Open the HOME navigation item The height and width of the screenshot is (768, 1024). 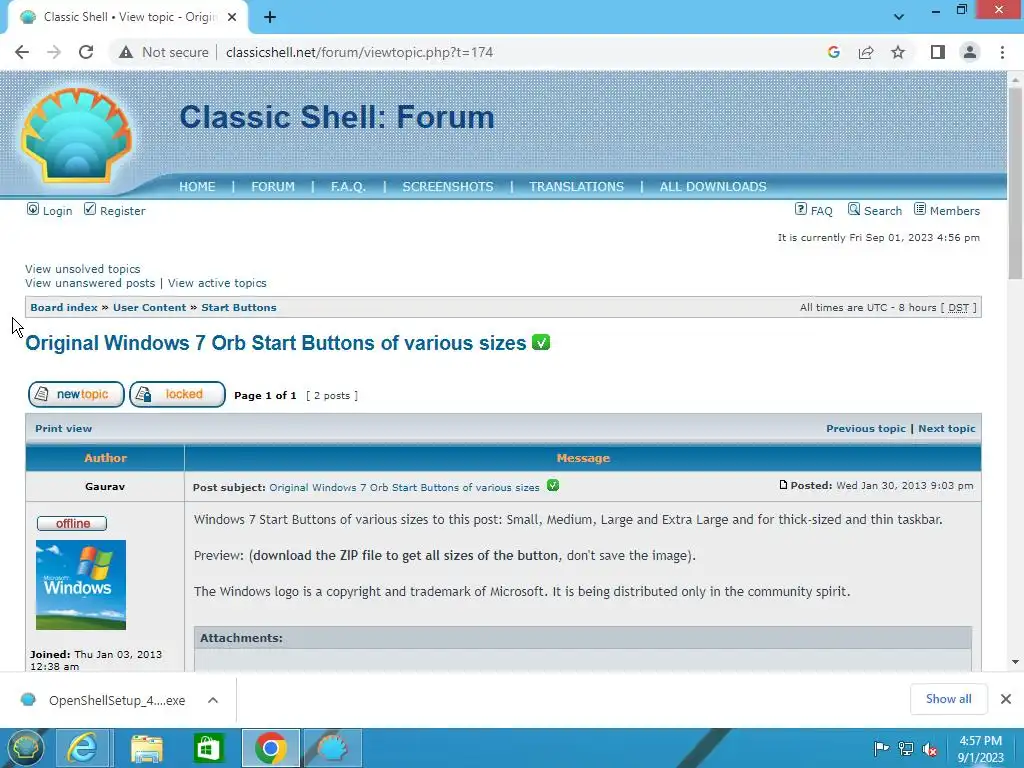(197, 187)
